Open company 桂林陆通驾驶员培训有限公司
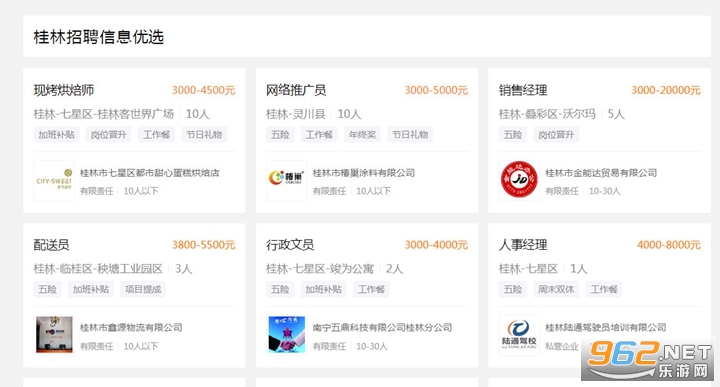The width and height of the screenshot is (720, 387). point(606,328)
